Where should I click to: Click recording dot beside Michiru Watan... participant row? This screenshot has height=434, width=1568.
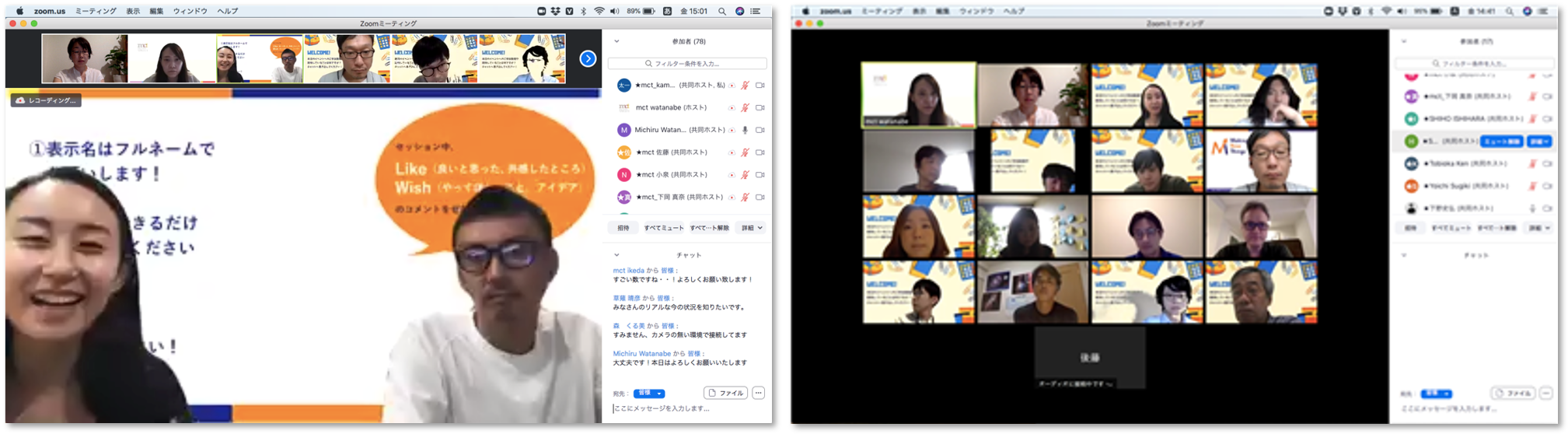pyautogui.click(x=732, y=130)
